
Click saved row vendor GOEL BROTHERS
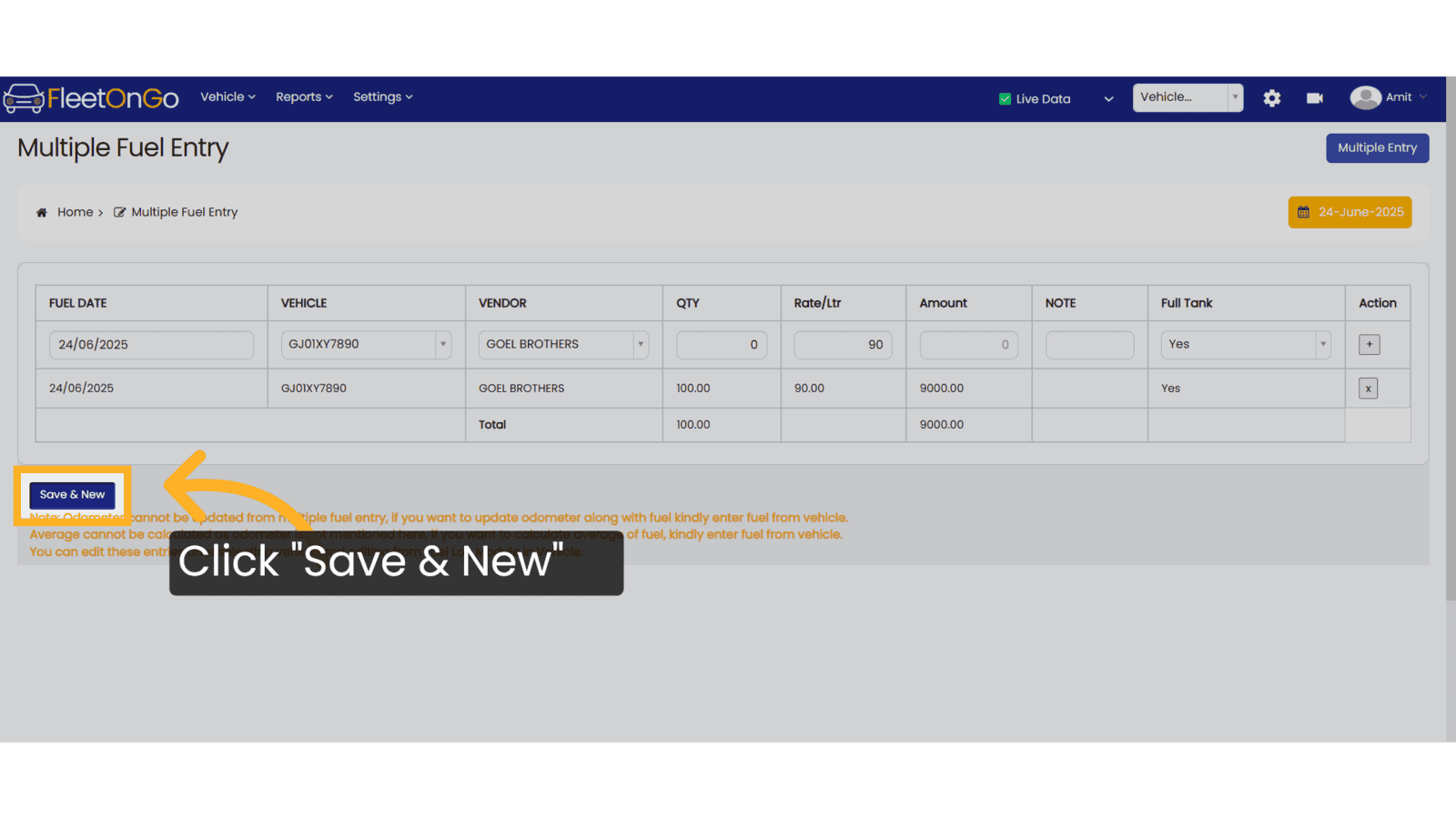click(521, 389)
